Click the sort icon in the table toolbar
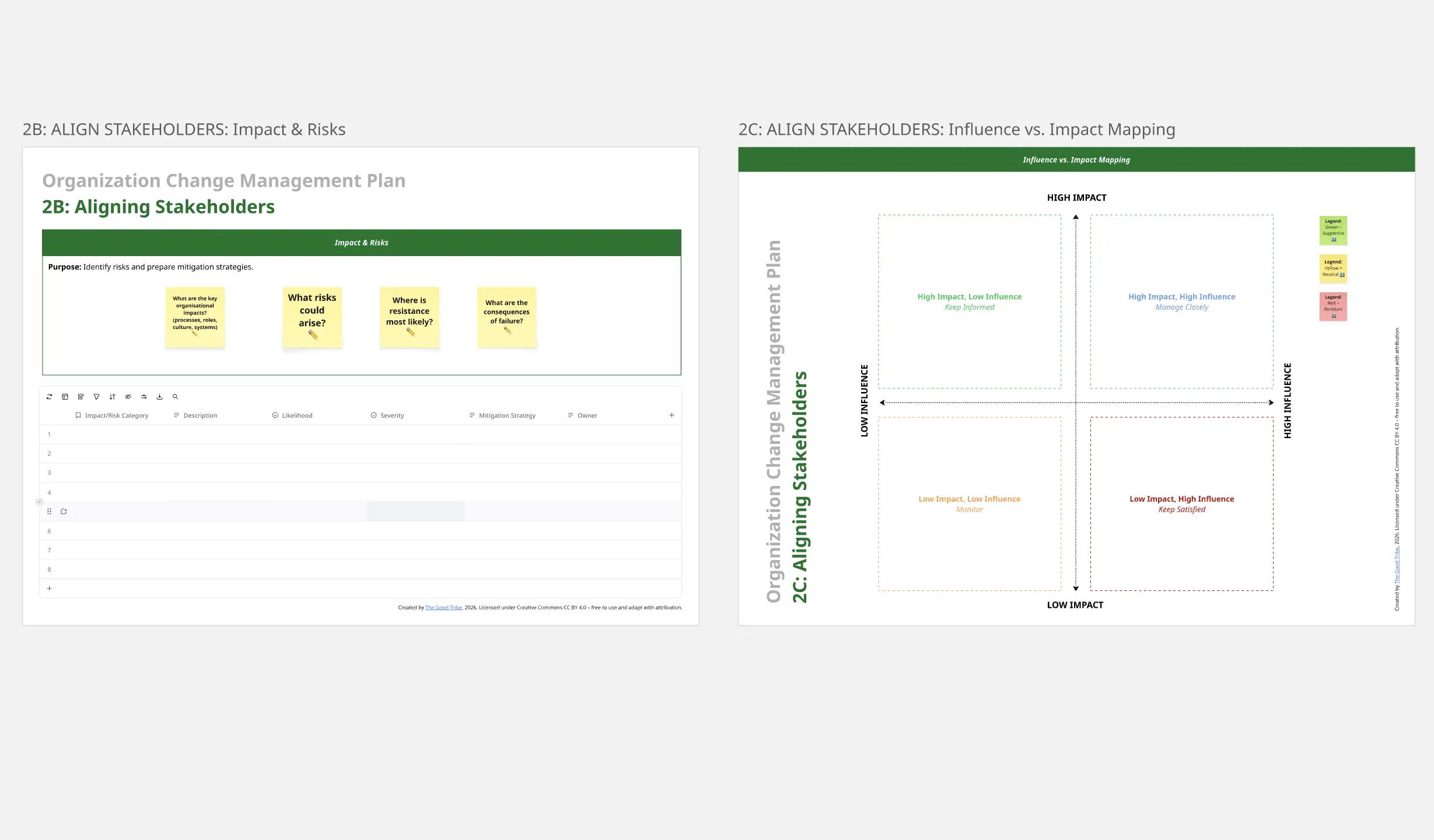The image size is (1434, 840). (x=112, y=397)
